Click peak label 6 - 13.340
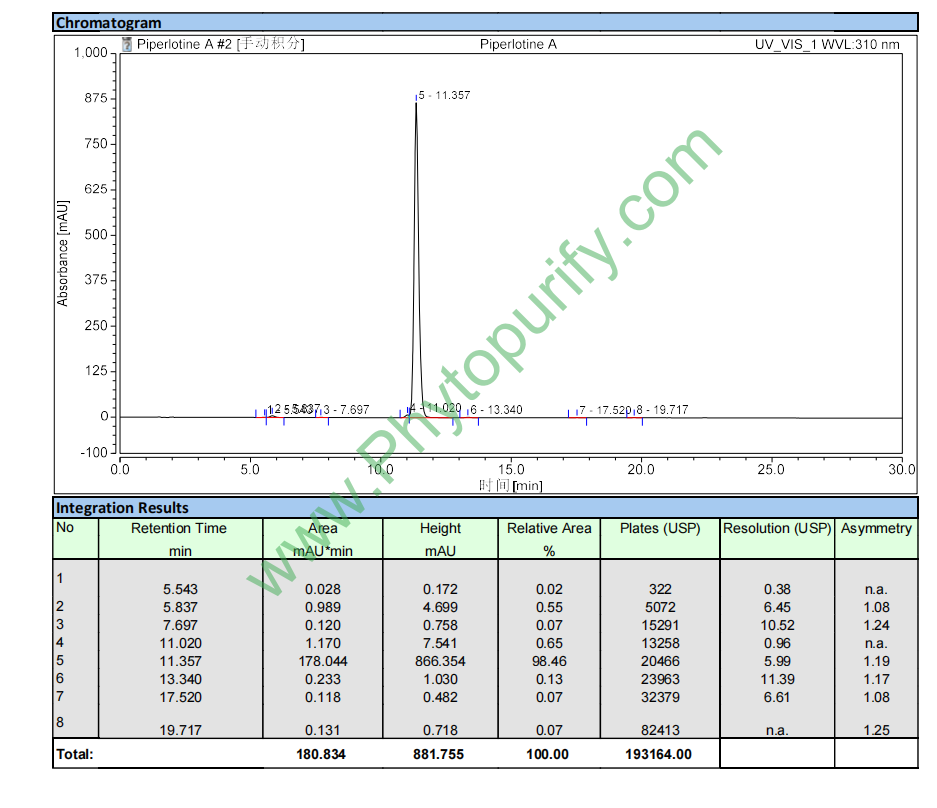The image size is (937, 808). click(x=497, y=410)
